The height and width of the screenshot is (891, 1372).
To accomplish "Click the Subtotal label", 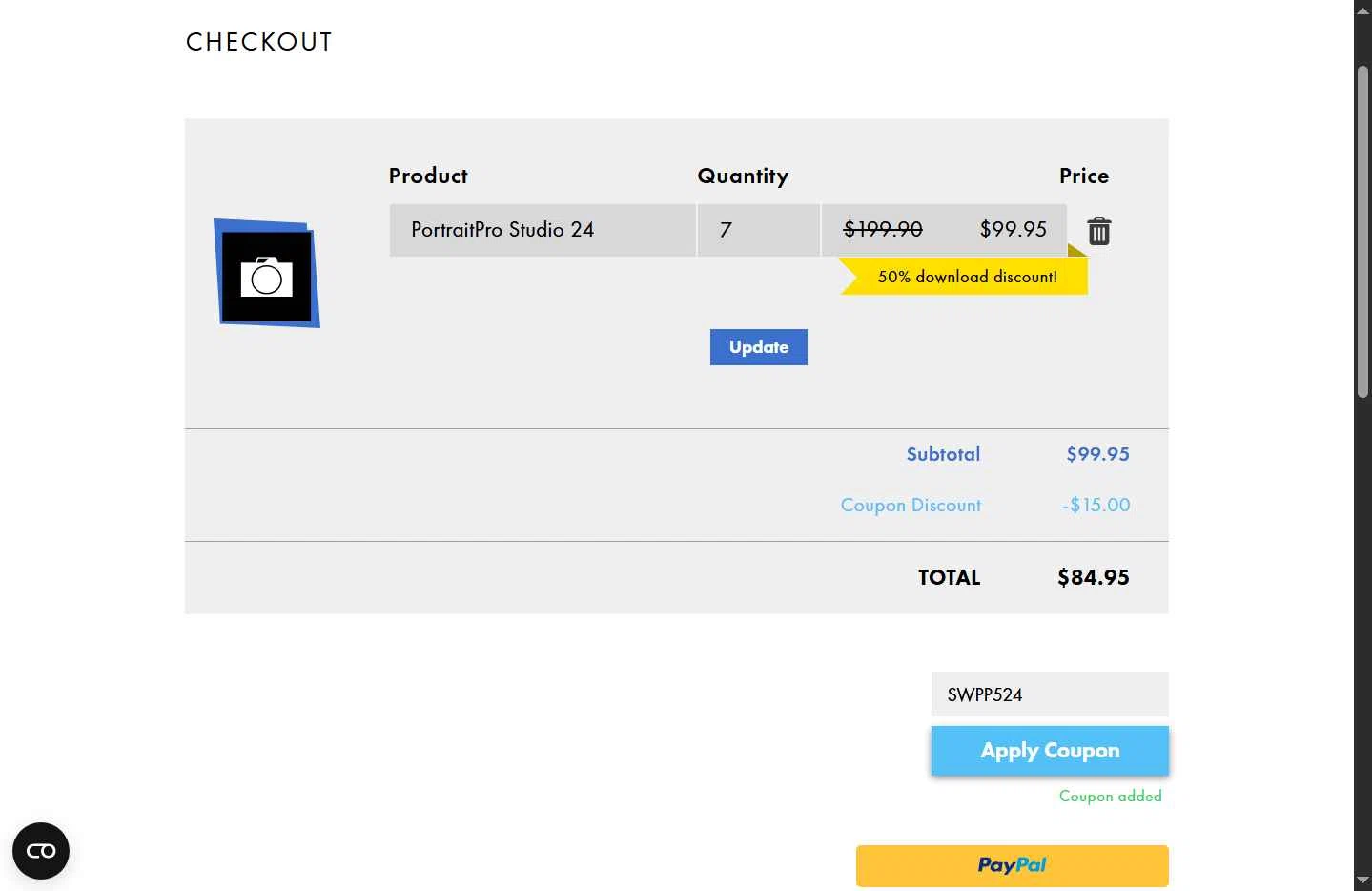I will [943, 454].
